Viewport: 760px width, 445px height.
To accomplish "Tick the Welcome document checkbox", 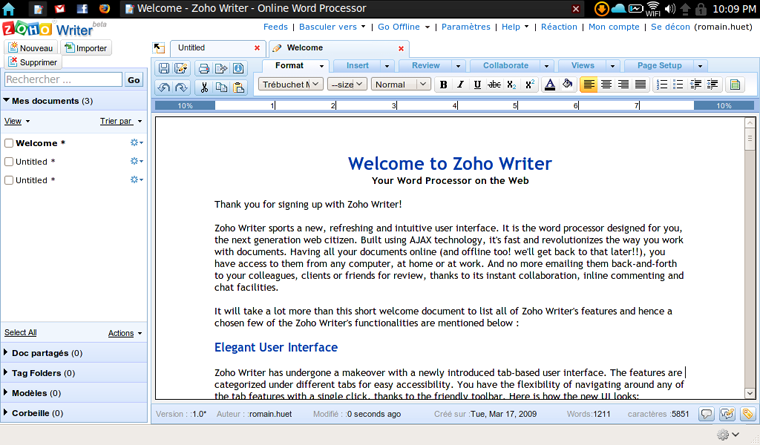I will point(9,143).
